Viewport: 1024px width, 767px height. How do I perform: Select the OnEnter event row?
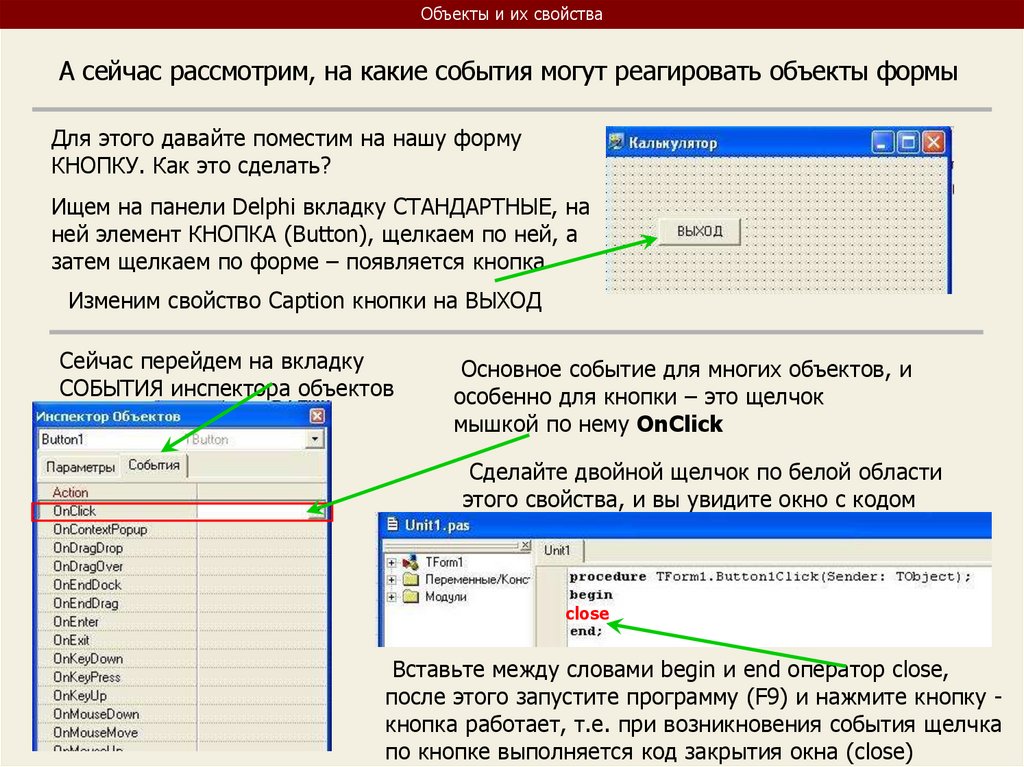click(182, 622)
